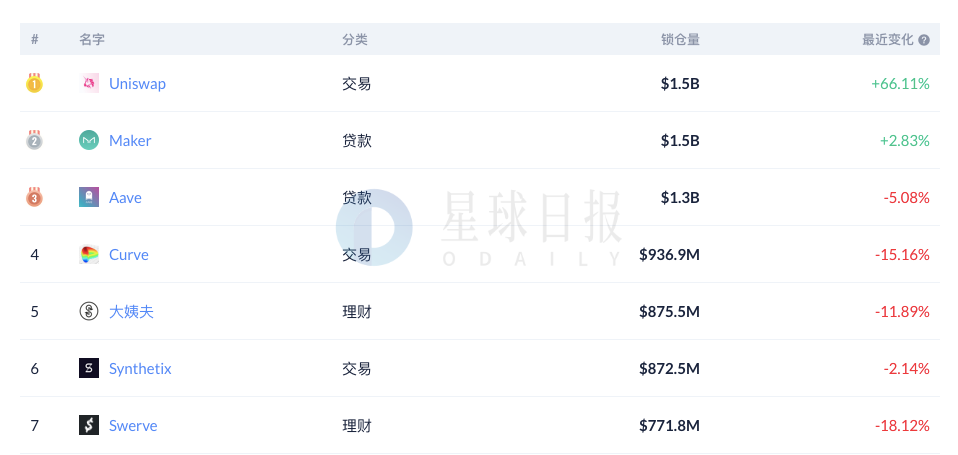The image size is (958, 455).
Task: Click the Synthetix dark logo icon
Action: (89, 368)
